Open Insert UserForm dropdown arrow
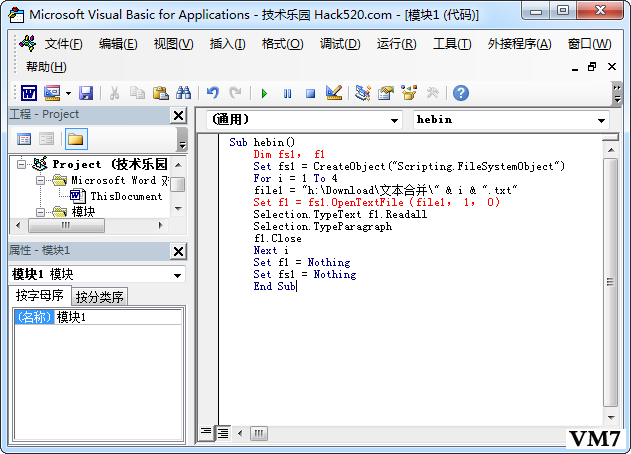Image resolution: width=631 pixels, height=454 pixels. point(68,94)
